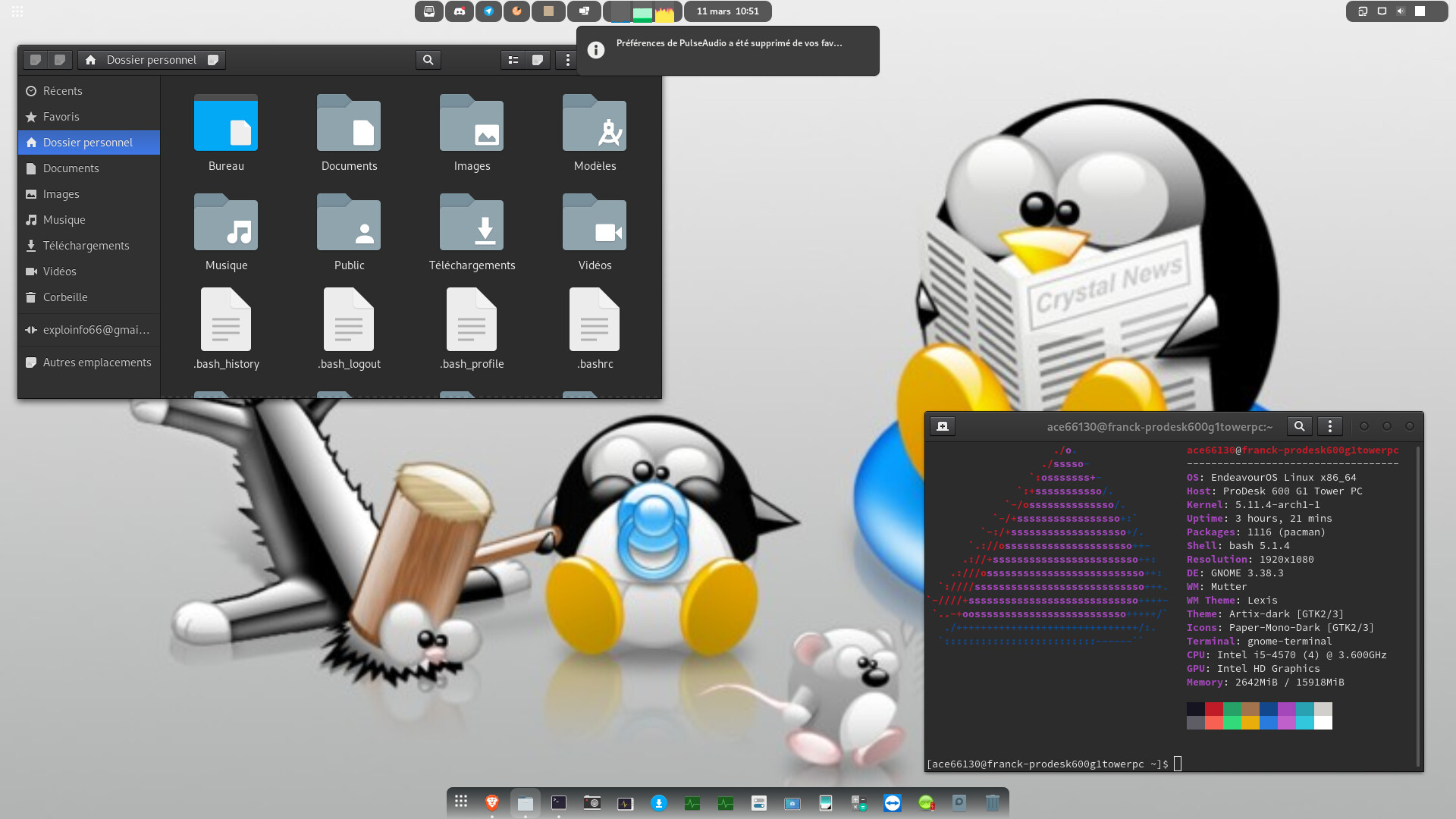Select Dossier personnel in the sidebar
This screenshot has height=819, width=1456.
(x=89, y=143)
